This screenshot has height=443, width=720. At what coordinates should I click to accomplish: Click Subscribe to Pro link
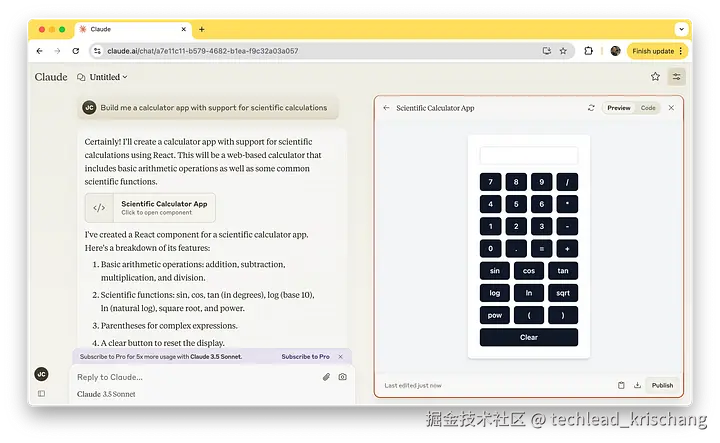click(305, 357)
